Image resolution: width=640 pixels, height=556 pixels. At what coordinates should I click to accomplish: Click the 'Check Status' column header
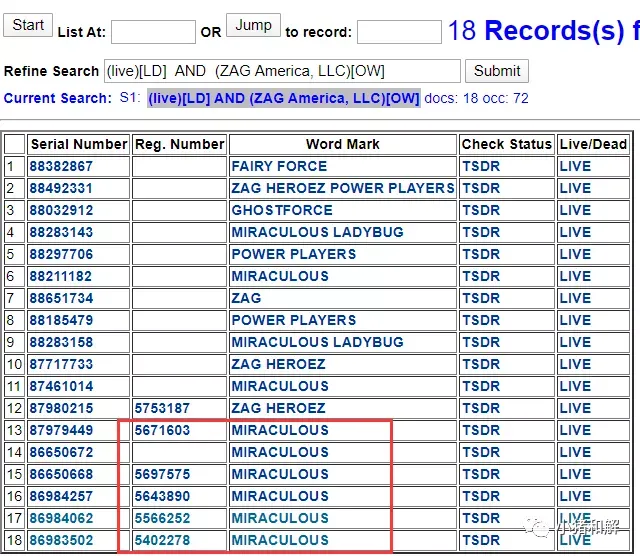click(x=507, y=144)
